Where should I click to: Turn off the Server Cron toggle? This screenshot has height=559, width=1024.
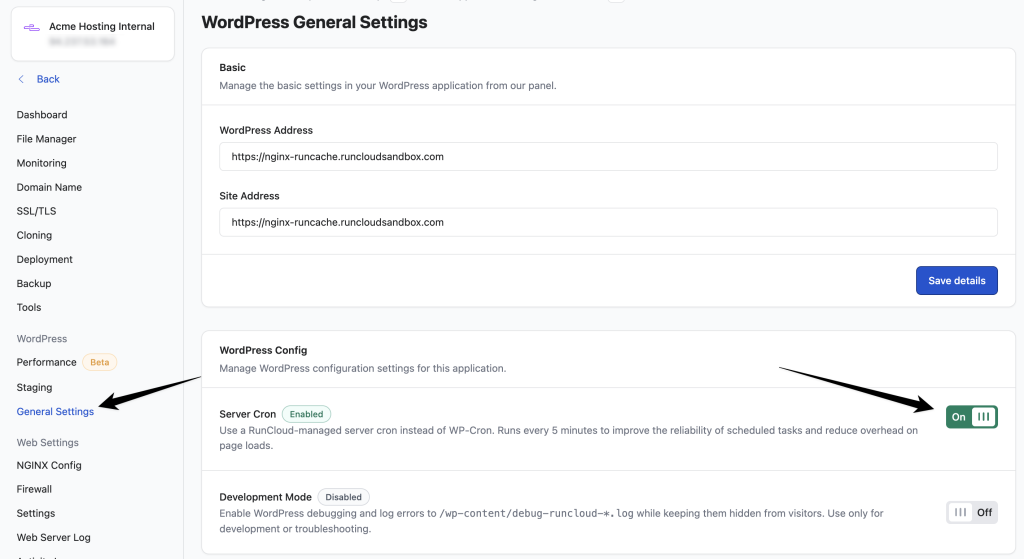tap(971, 417)
